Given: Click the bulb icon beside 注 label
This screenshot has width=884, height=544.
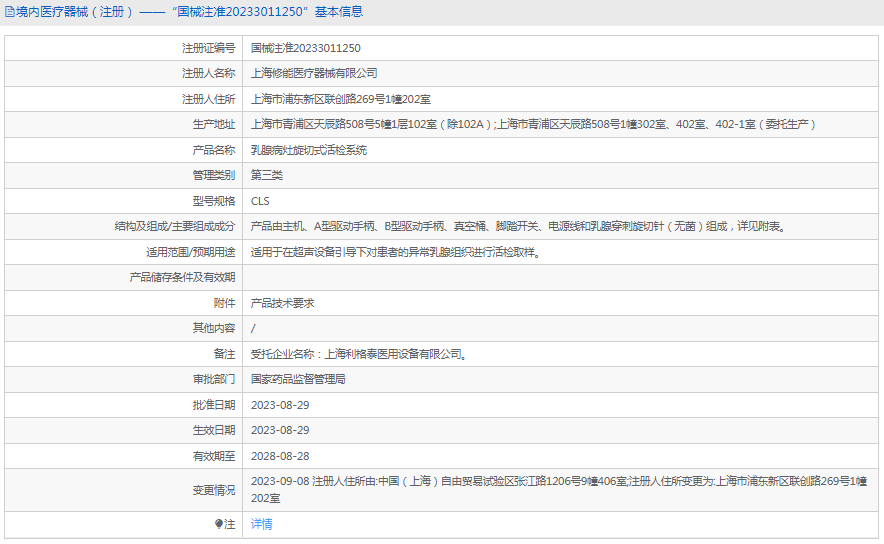Looking at the screenshot, I should [x=219, y=524].
